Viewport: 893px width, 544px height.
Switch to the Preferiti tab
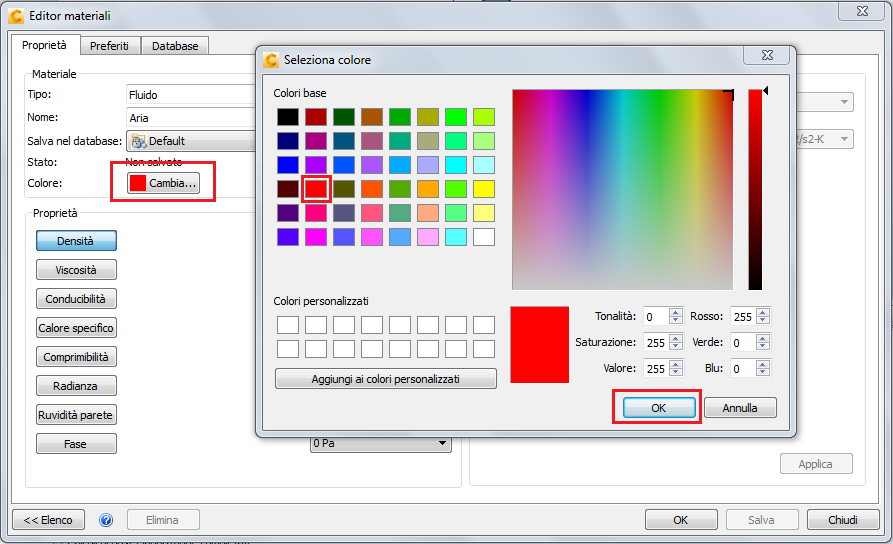[109, 46]
